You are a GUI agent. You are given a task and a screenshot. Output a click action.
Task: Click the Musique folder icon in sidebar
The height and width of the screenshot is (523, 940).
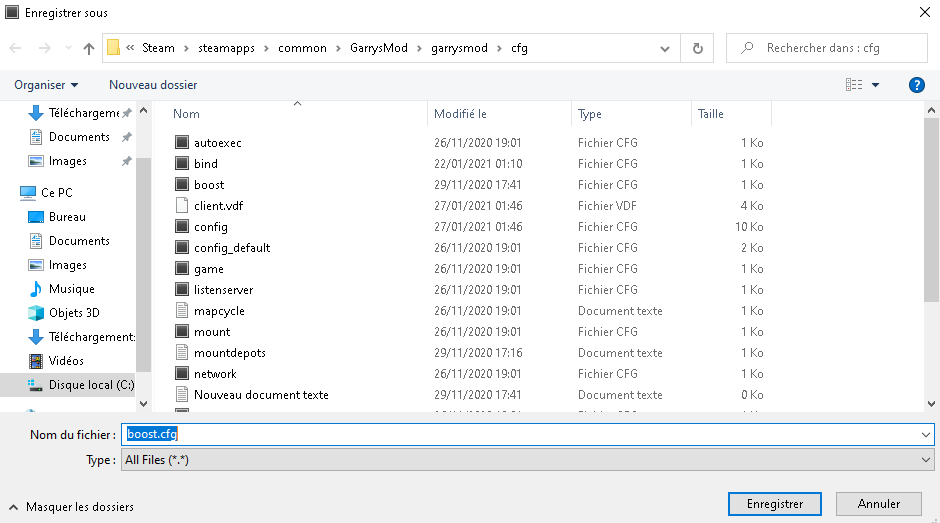point(36,289)
